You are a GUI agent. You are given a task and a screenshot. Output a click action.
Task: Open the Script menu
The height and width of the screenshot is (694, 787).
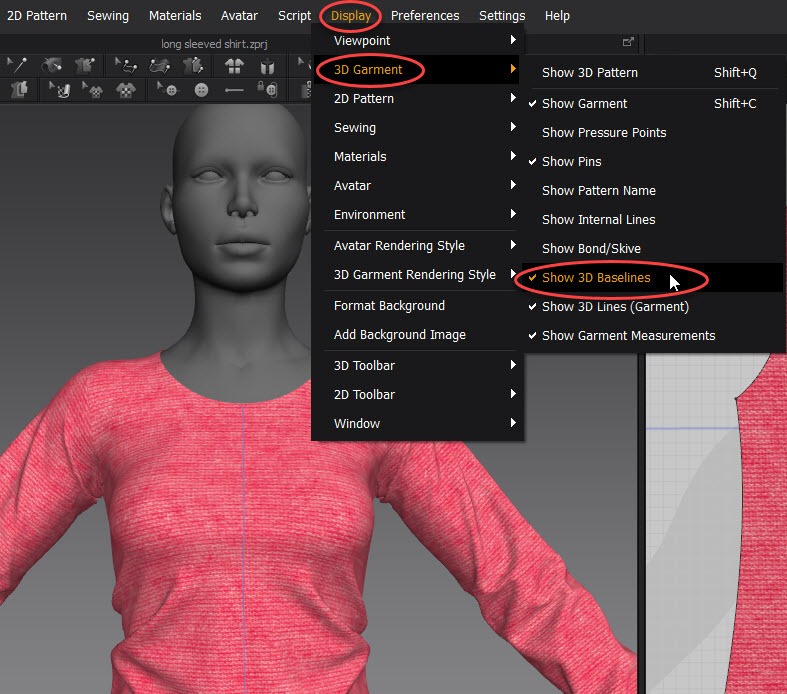click(x=295, y=16)
